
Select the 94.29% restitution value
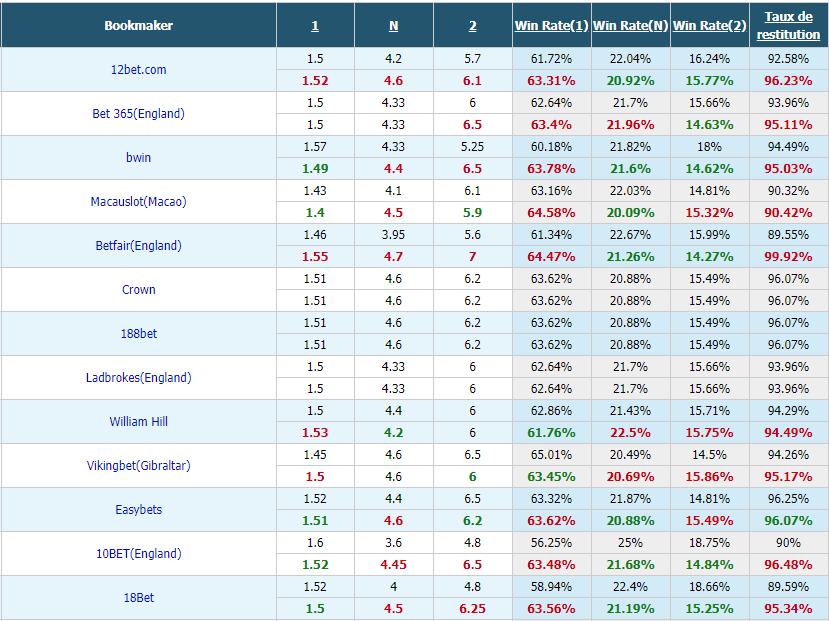click(x=788, y=411)
